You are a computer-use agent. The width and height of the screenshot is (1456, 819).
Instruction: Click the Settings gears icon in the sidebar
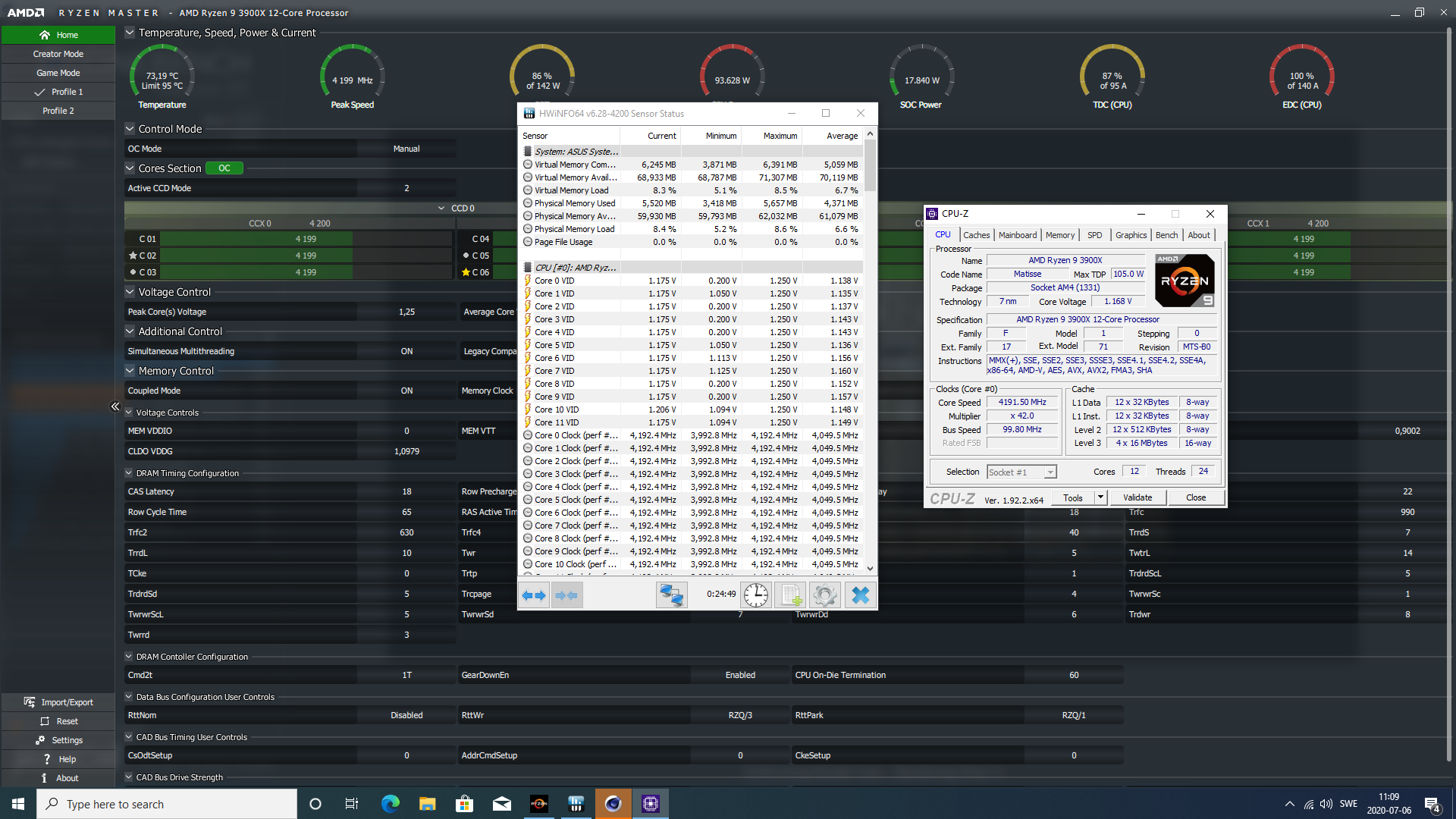coord(40,740)
